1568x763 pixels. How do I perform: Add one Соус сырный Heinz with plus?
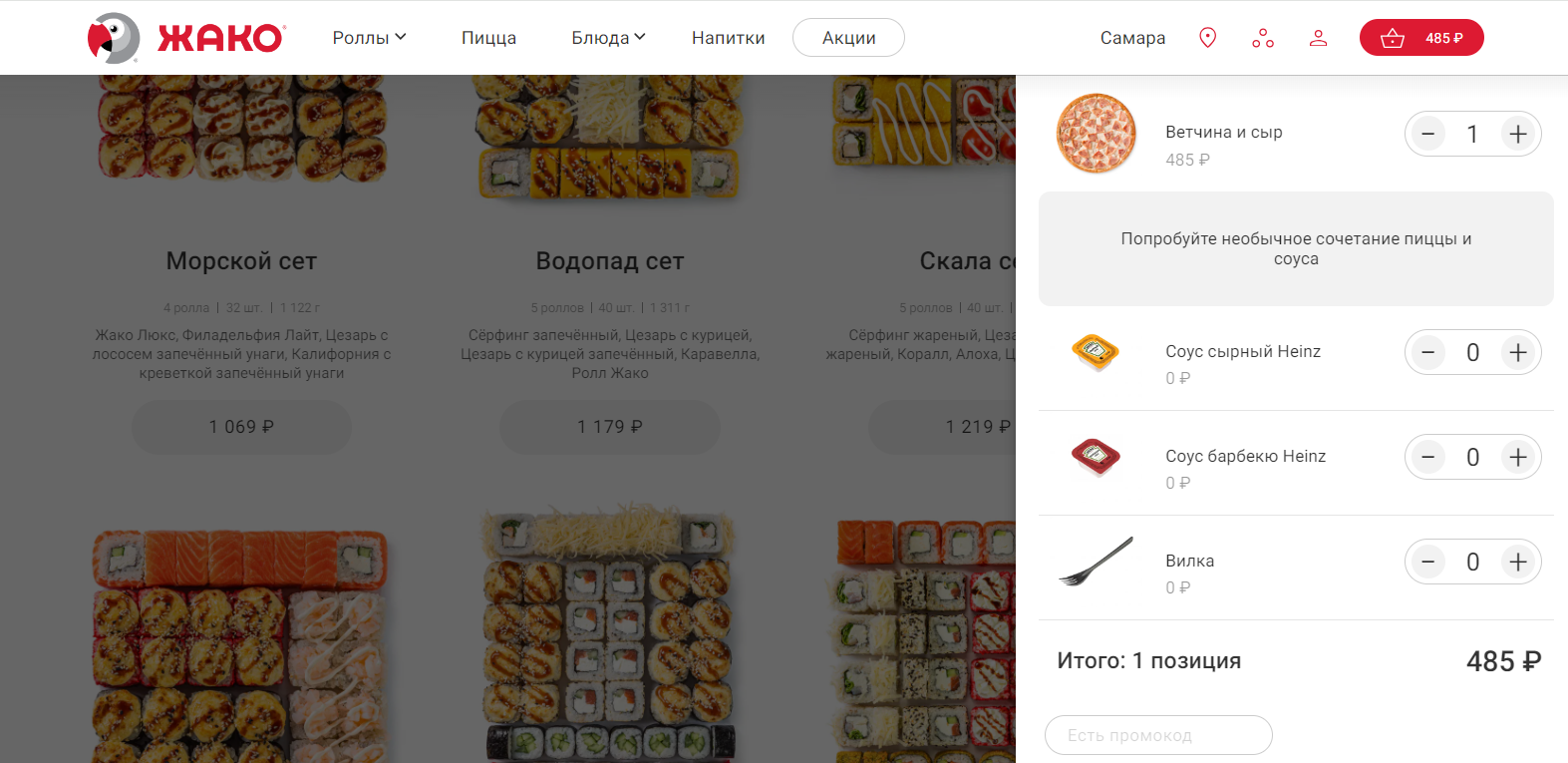tap(1518, 352)
